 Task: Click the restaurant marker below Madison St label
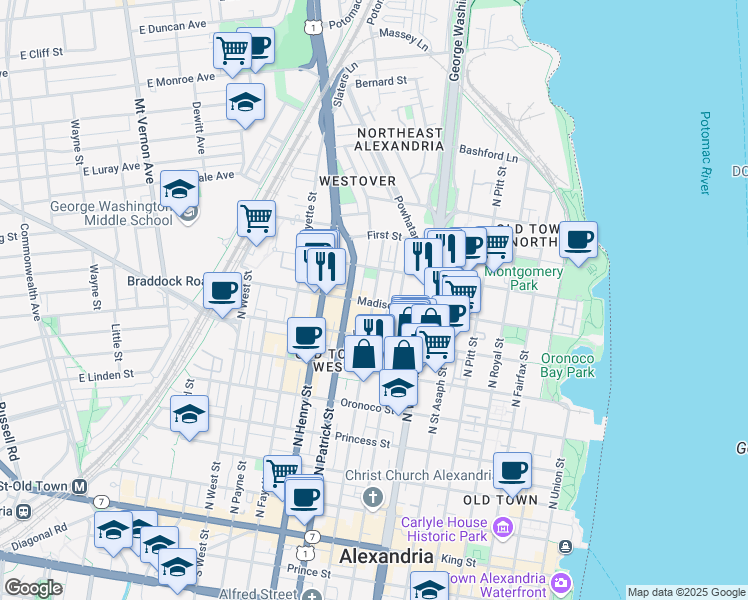[x=374, y=328]
